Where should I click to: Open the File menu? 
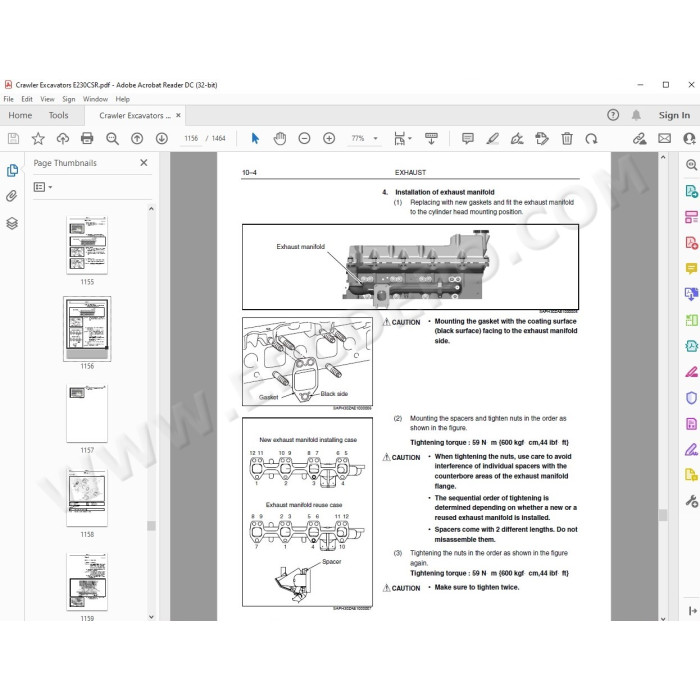(x=8, y=99)
